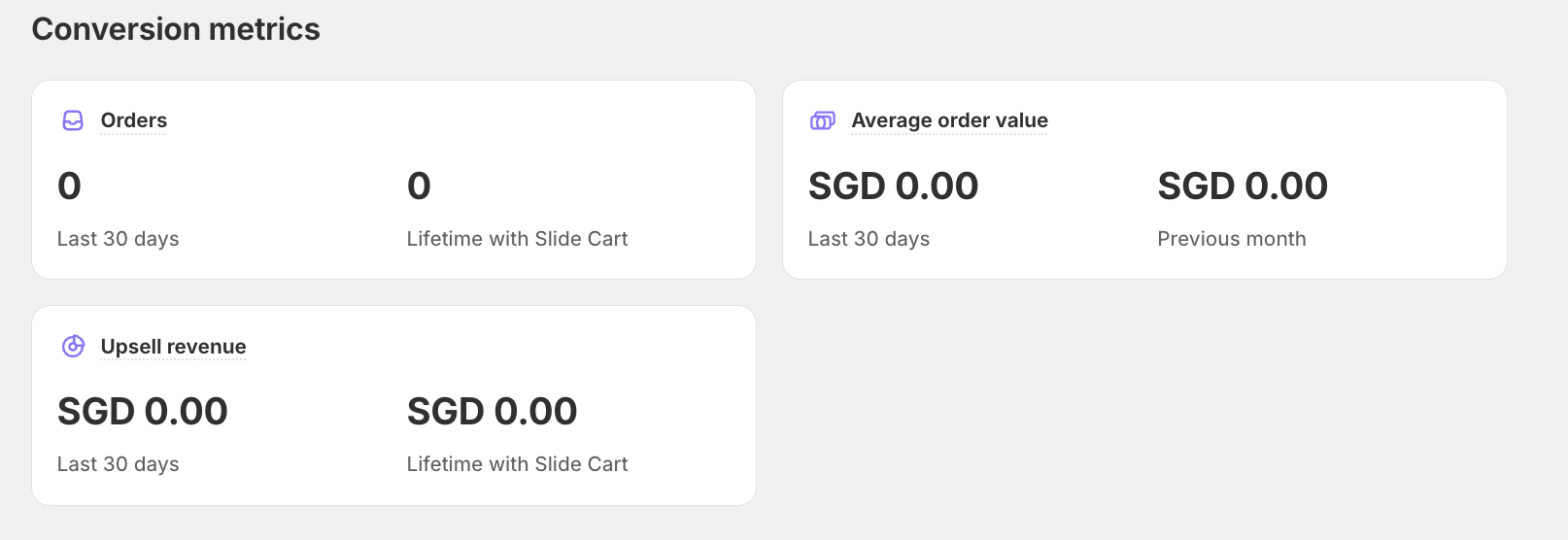This screenshot has height=540, width=1568.
Task: Click the Average order value icon
Action: click(823, 120)
